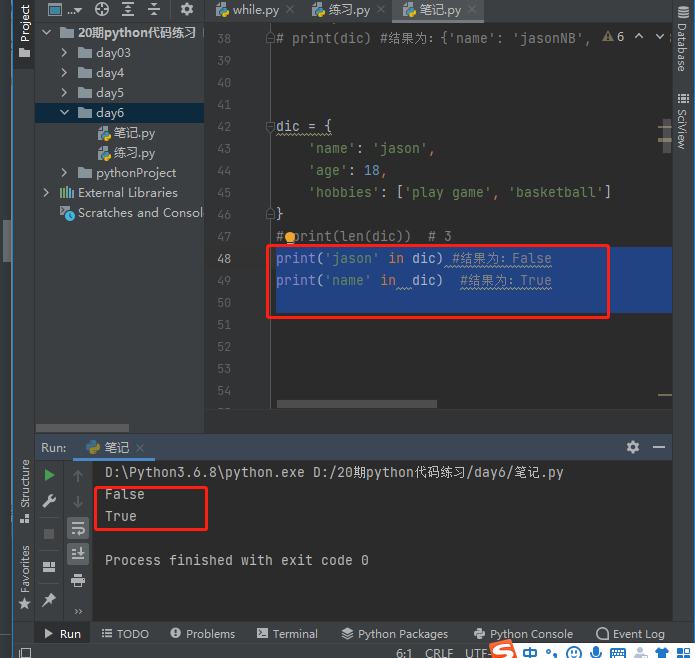The width and height of the screenshot is (695, 658).
Task: Close the while.py editor tab
Action: tap(290, 9)
